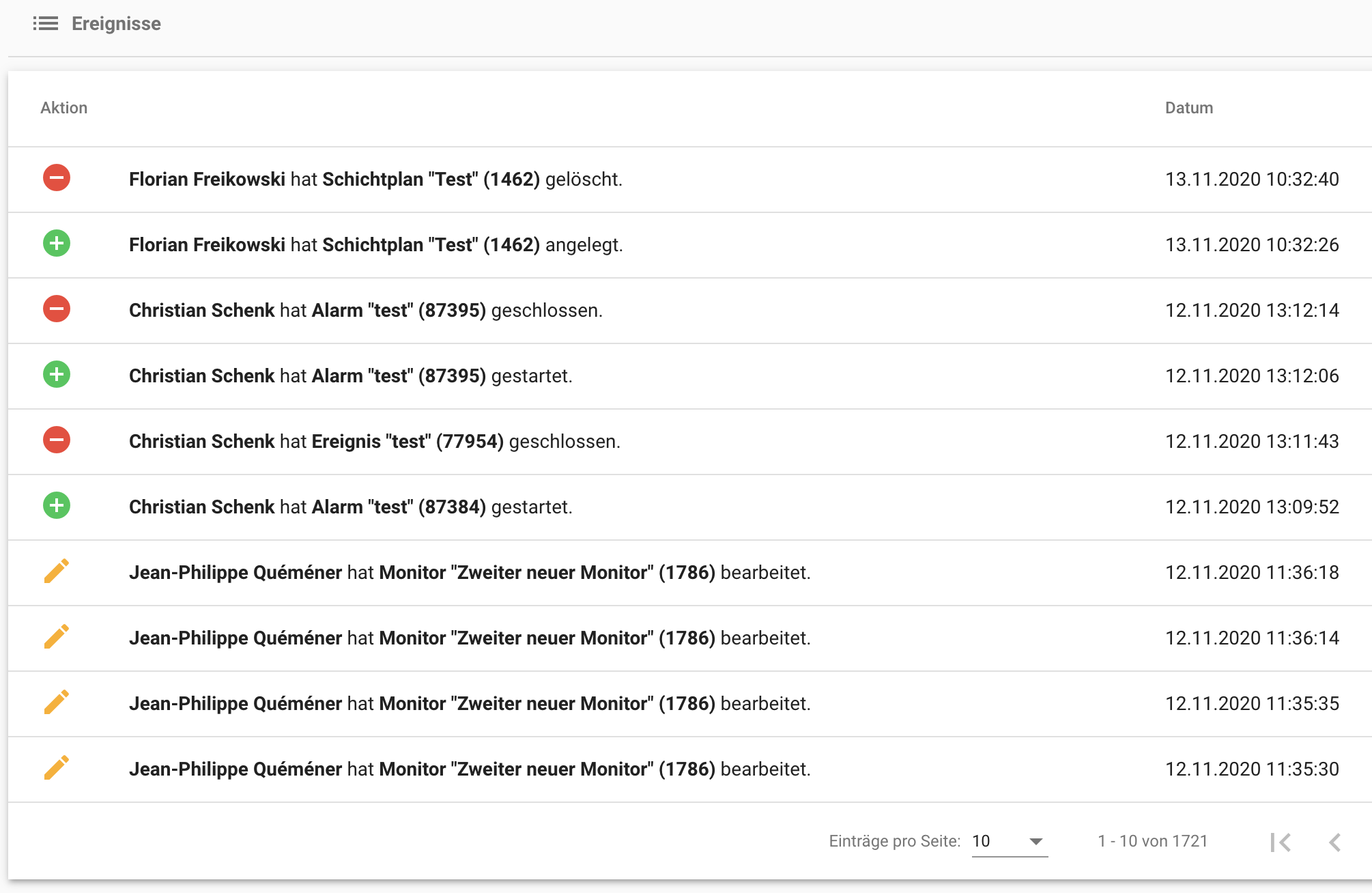Click pencil icon for 11:35:30 monitor edit

57,768
